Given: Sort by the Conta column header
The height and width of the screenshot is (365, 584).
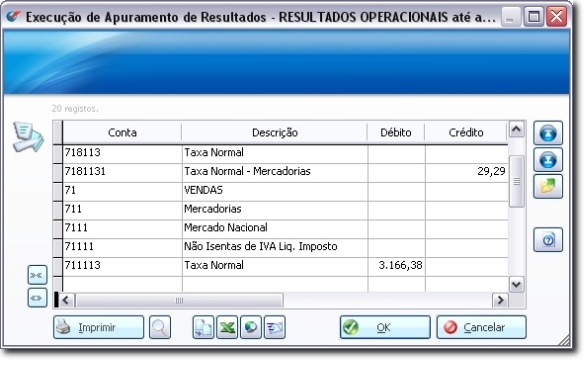Looking at the screenshot, I should tap(122, 133).
